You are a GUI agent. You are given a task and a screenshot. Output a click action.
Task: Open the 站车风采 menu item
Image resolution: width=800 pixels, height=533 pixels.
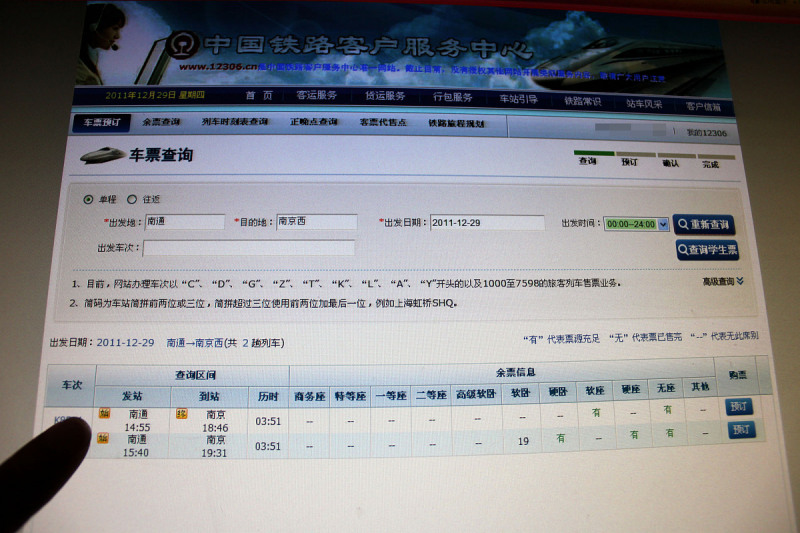click(x=644, y=104)
